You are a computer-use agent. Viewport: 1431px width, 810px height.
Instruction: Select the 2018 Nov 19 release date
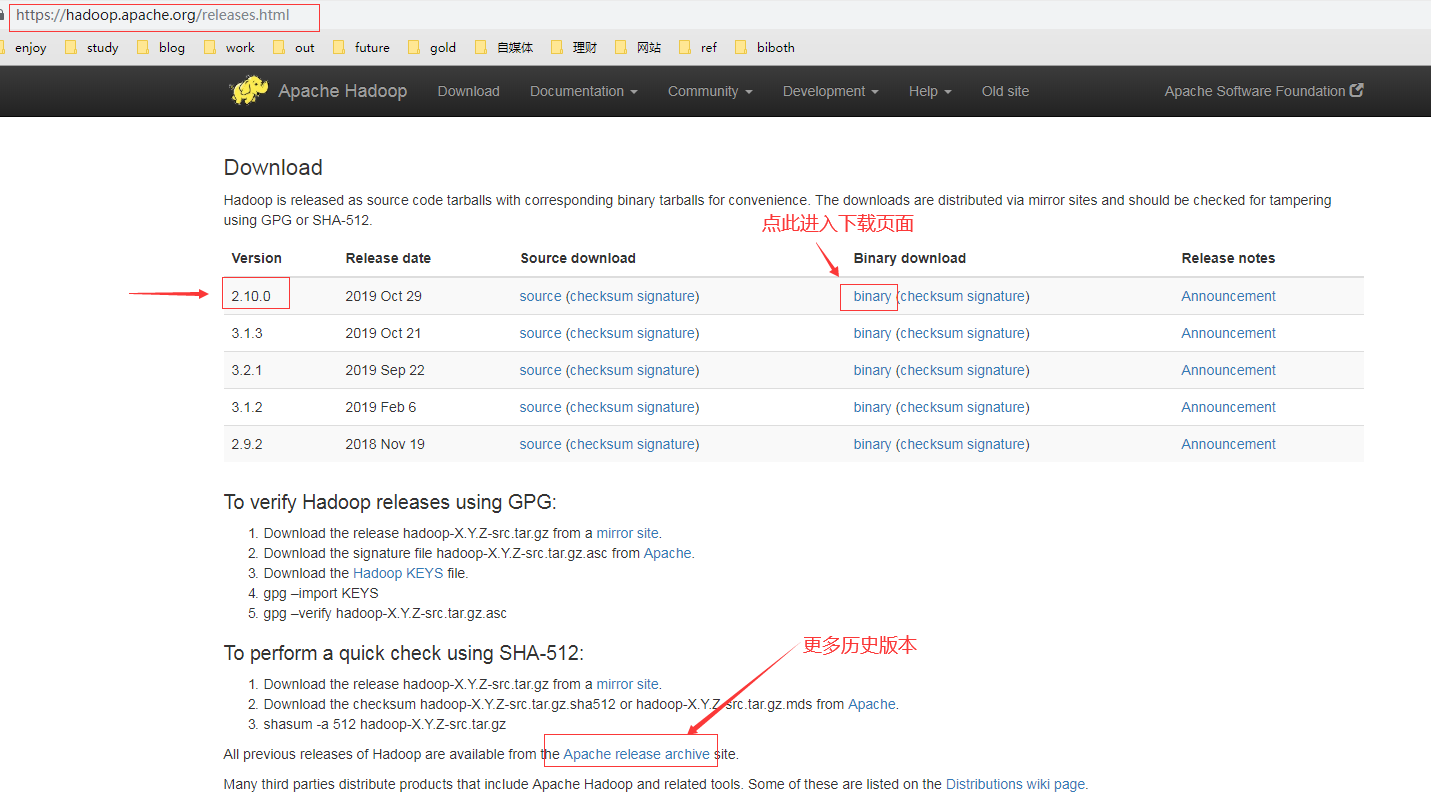pos(385,444)
